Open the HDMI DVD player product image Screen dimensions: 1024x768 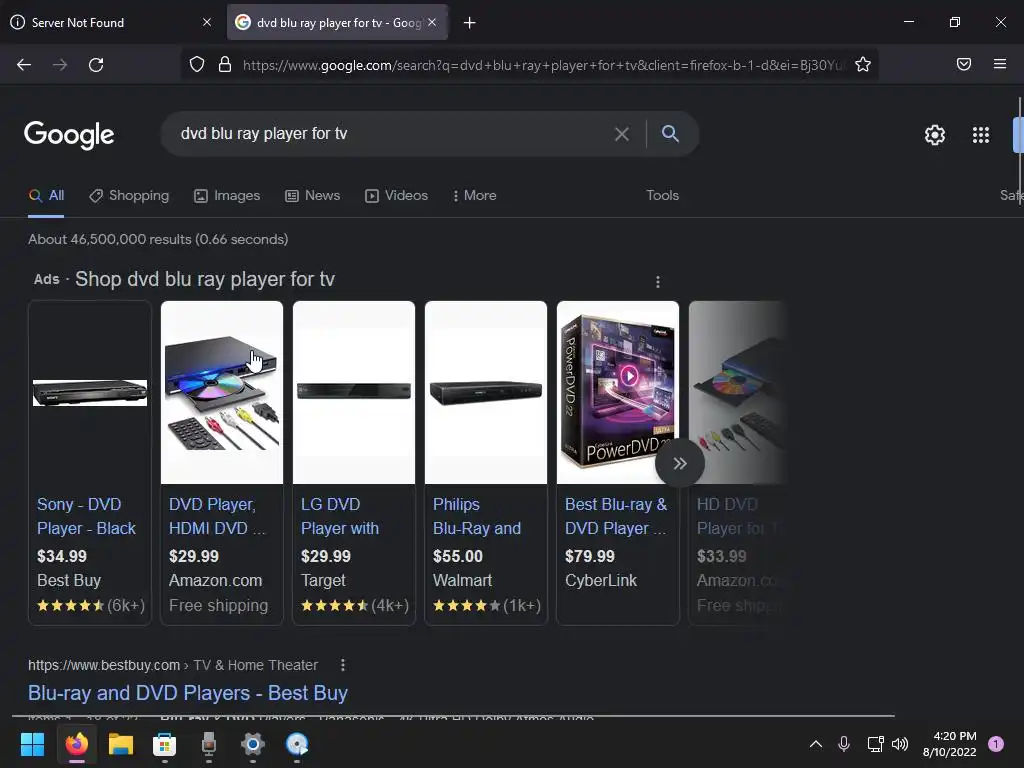pyautogui.click(x=222, y=392)
